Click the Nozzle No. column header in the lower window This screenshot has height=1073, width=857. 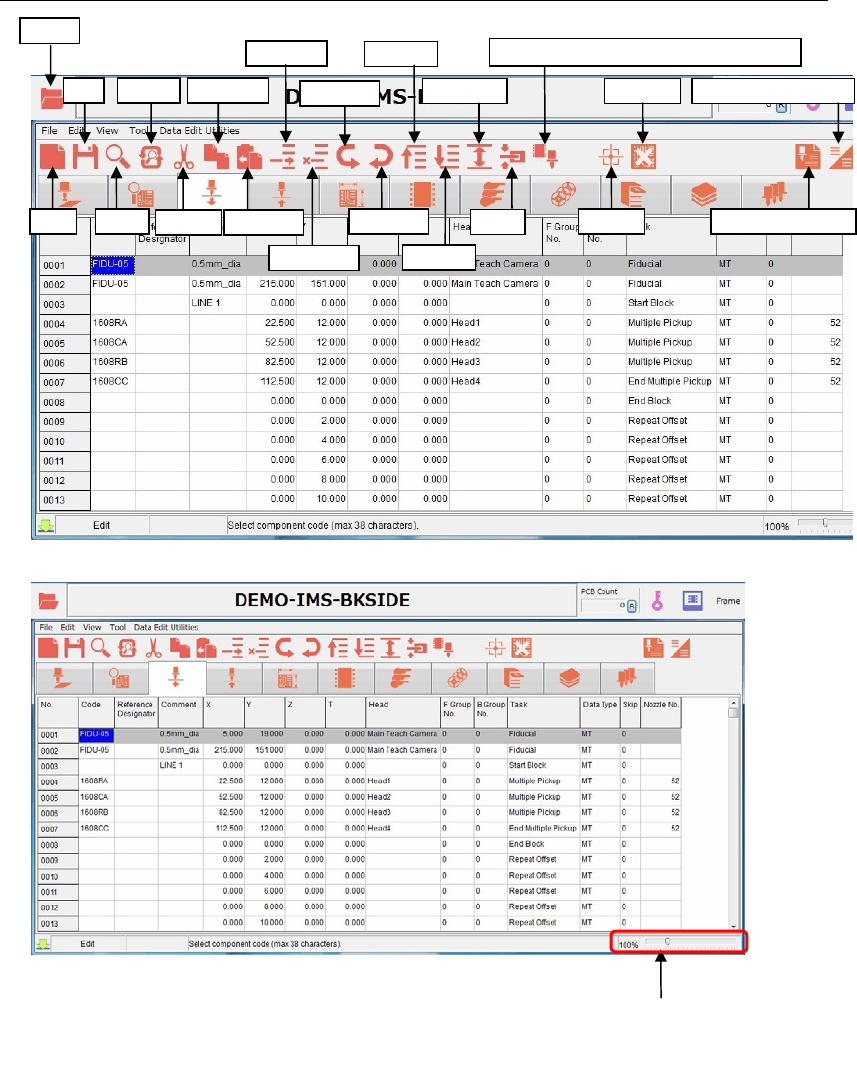(661, 712)
